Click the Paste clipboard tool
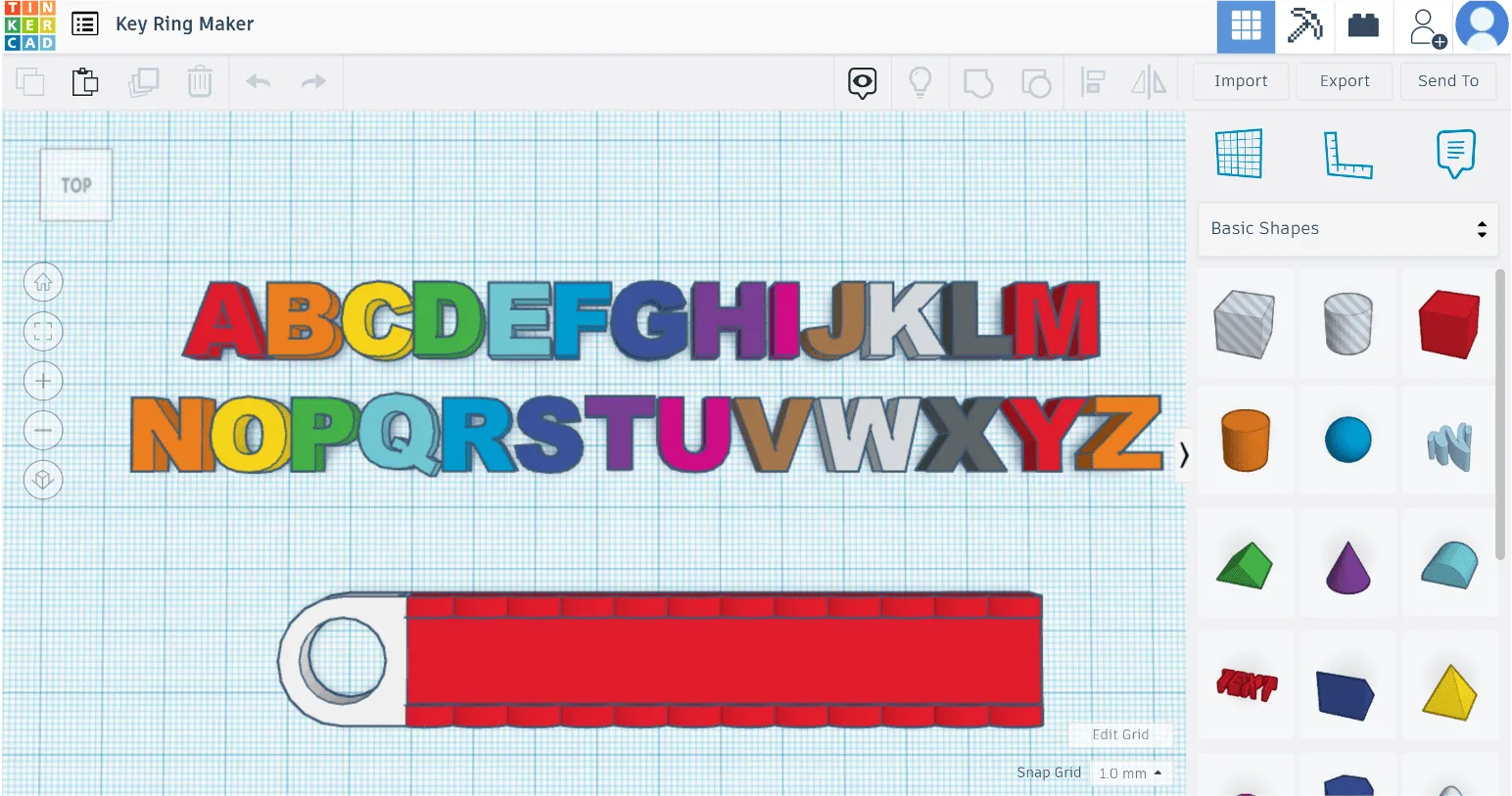1512x796 pixels. point(85,82)
